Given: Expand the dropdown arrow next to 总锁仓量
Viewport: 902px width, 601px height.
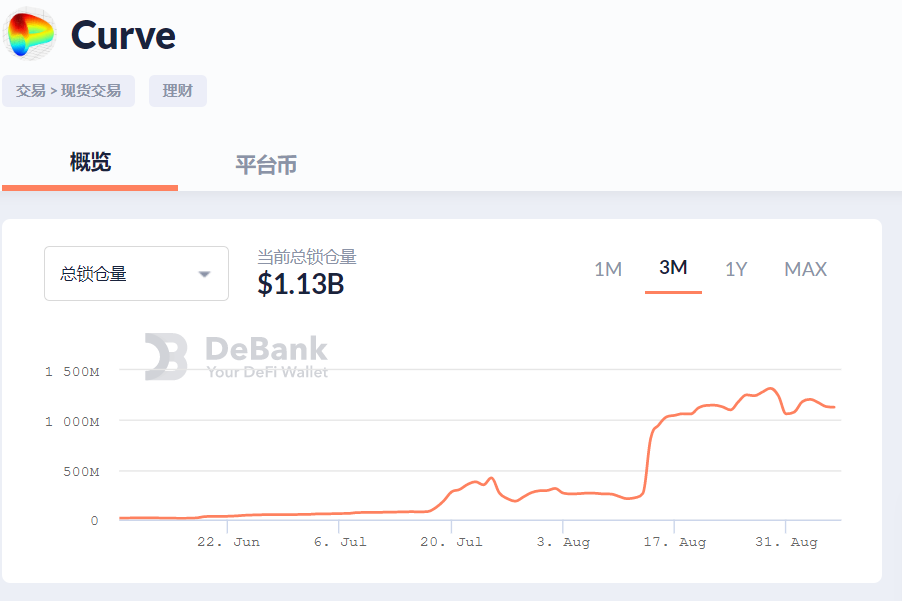Looking at the screenshot, I should pyautogui.click(x=204, y=274).
